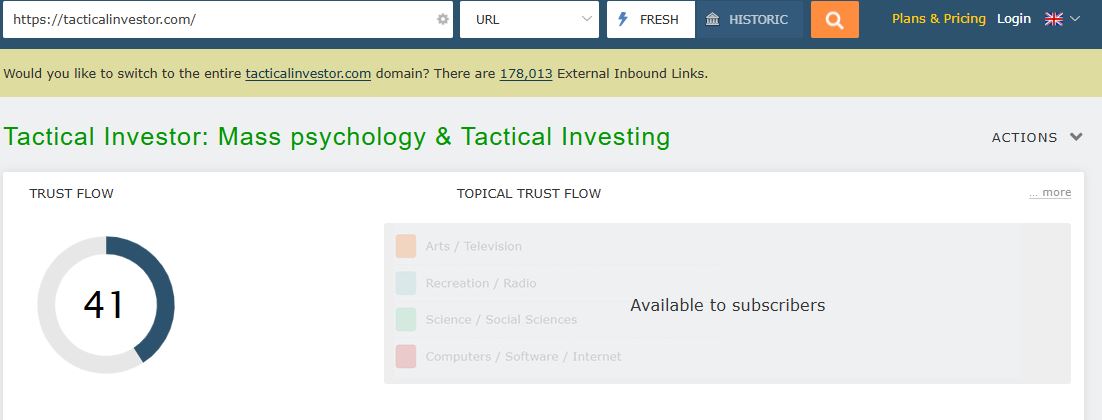The width and height of the screenshot is (1102, 420).
Task: Click the Login link
Action: (1013, 19)
